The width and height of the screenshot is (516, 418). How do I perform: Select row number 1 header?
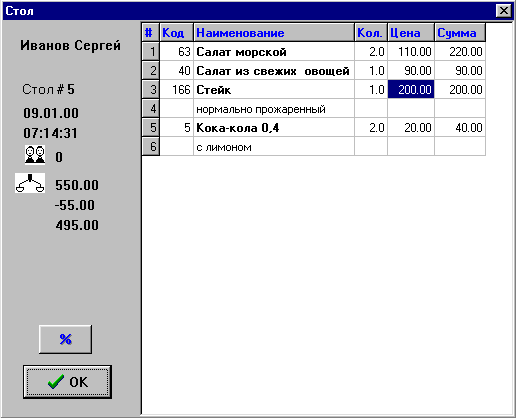[151, 52]
